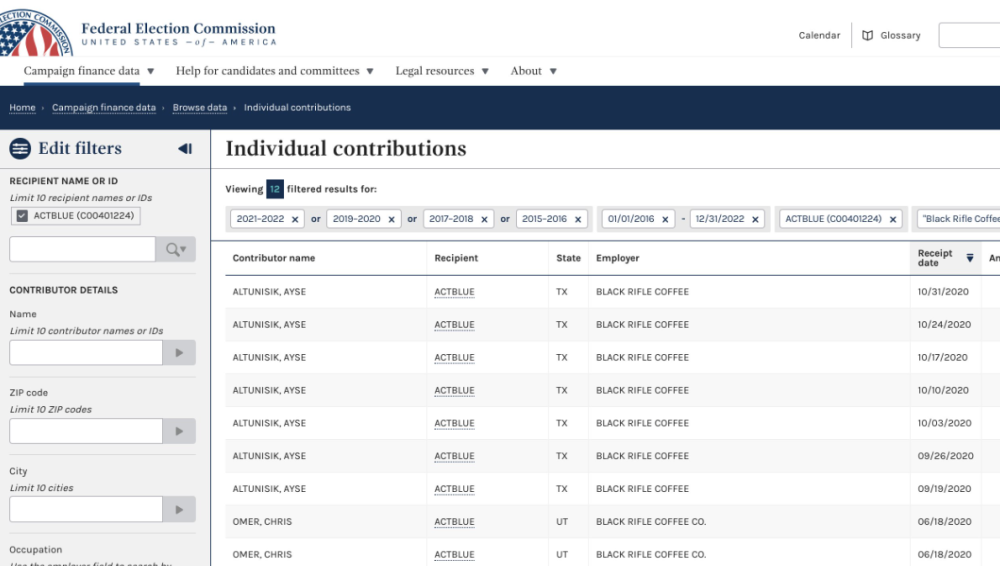Remove the 2019-2020 filter tag
The height and width of the screenshot is (566, 1000).
point(392,220)
